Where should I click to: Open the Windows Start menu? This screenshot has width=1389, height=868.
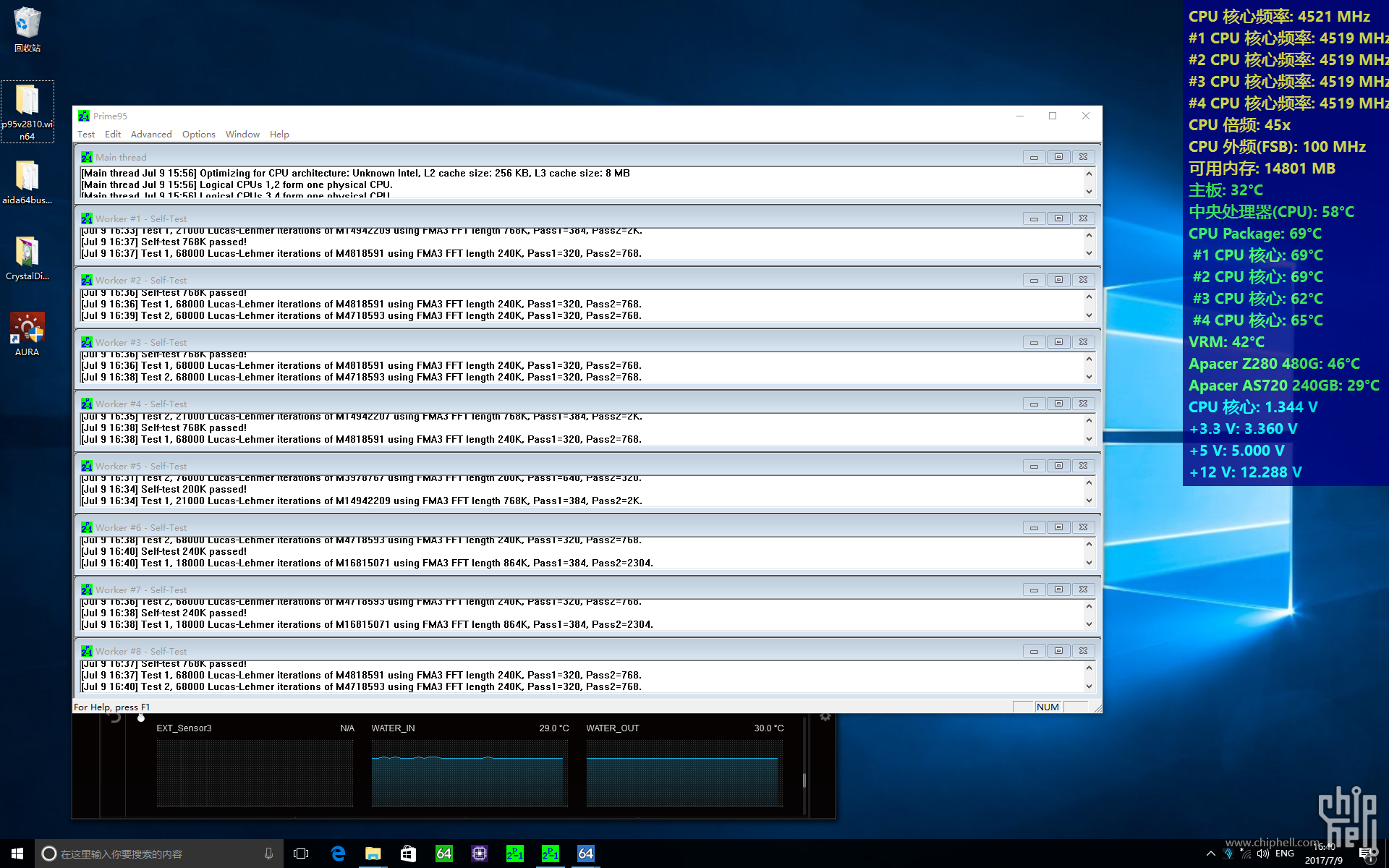[17, 854]
